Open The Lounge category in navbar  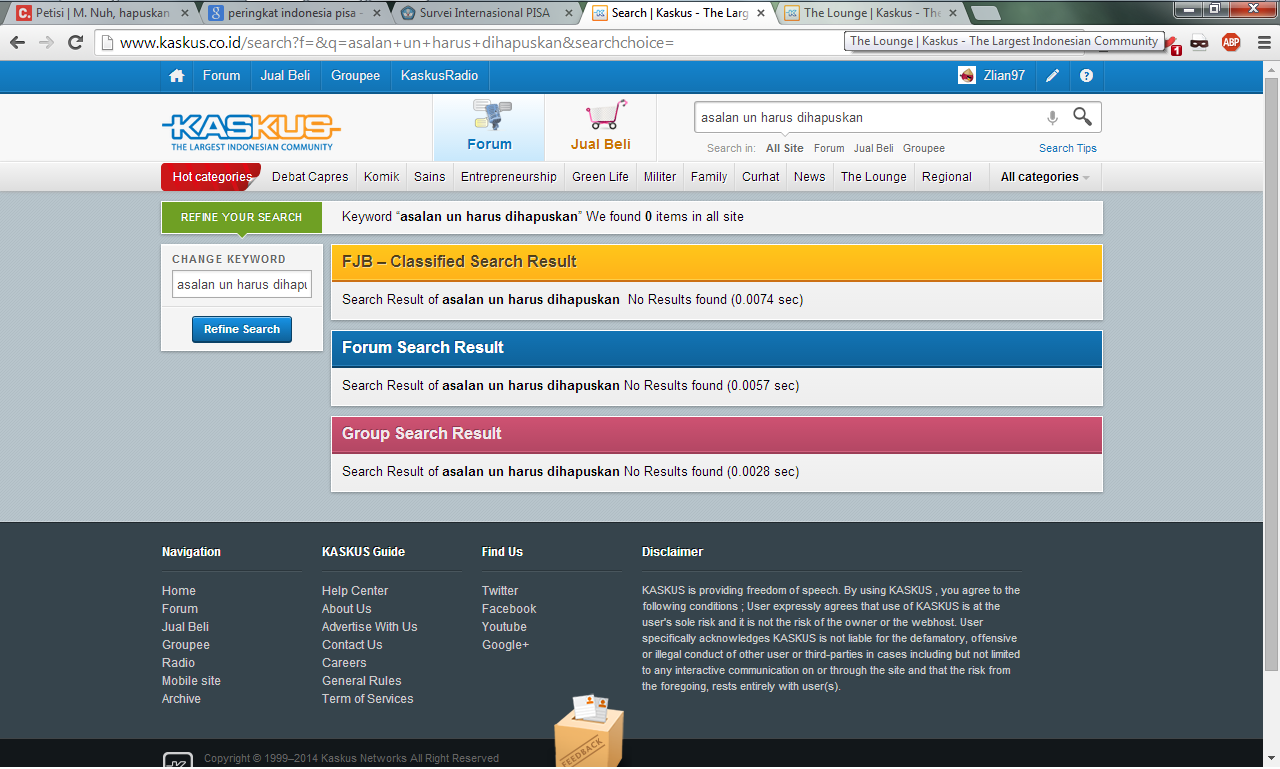click(x=874, y=177)
